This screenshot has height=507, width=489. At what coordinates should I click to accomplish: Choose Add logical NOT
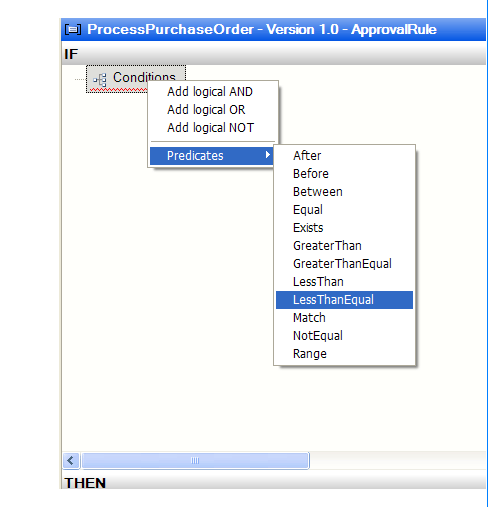click(x=213, y=128)
